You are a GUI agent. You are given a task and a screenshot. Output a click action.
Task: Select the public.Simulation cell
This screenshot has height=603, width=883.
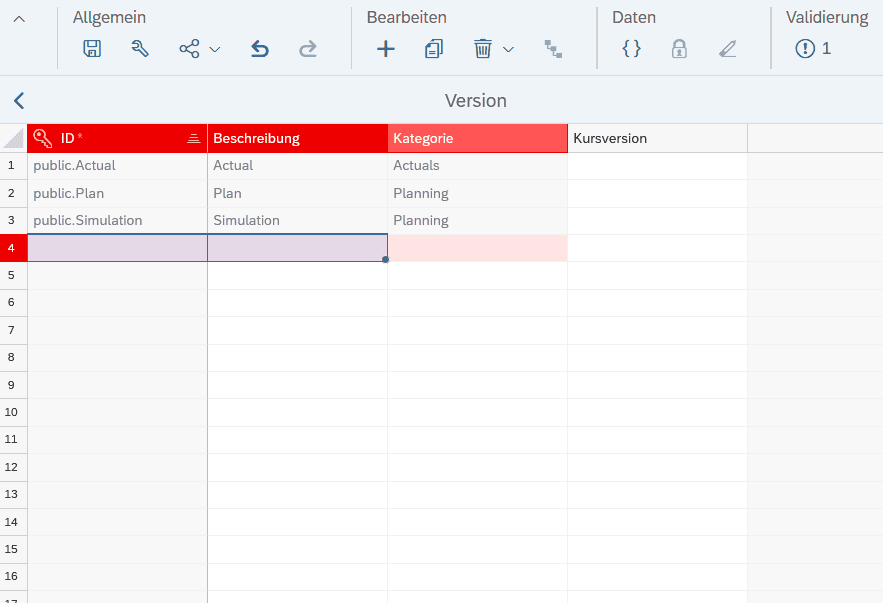click(x=117, y=221)
